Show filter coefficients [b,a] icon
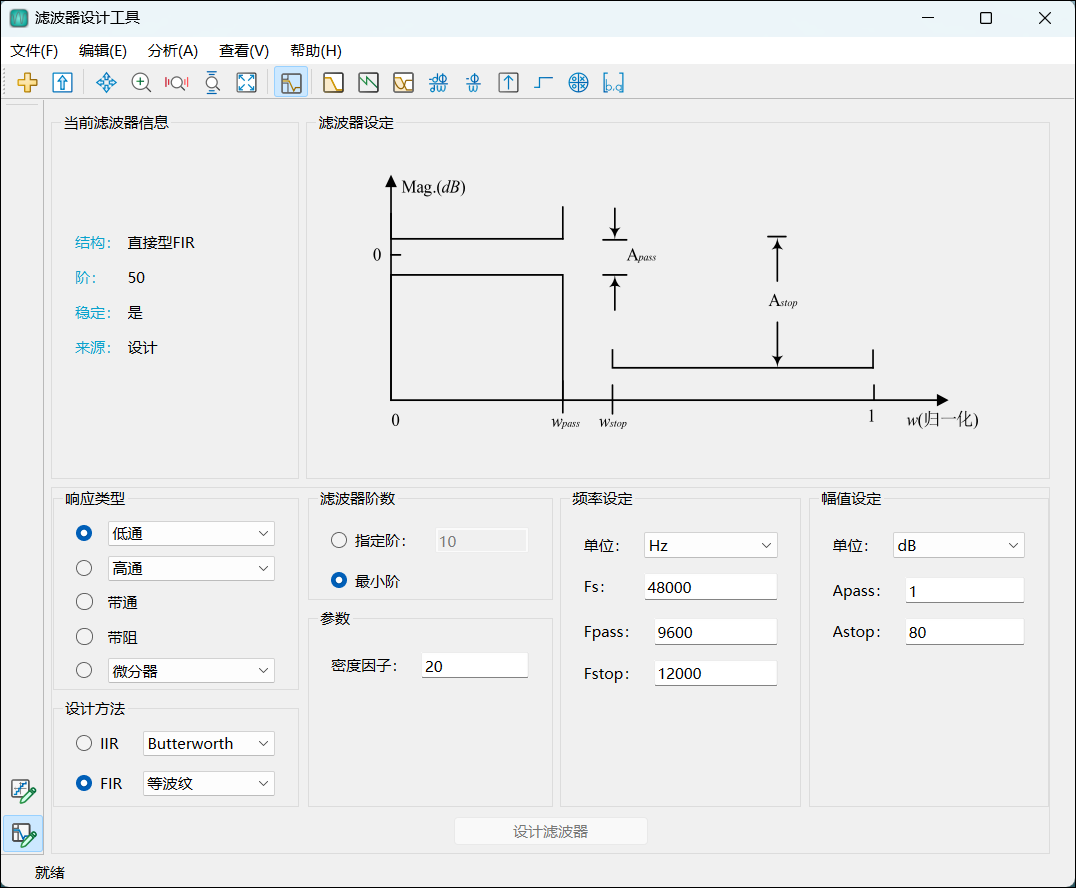This screenshot has width=1076, height=888. point(613,83)
